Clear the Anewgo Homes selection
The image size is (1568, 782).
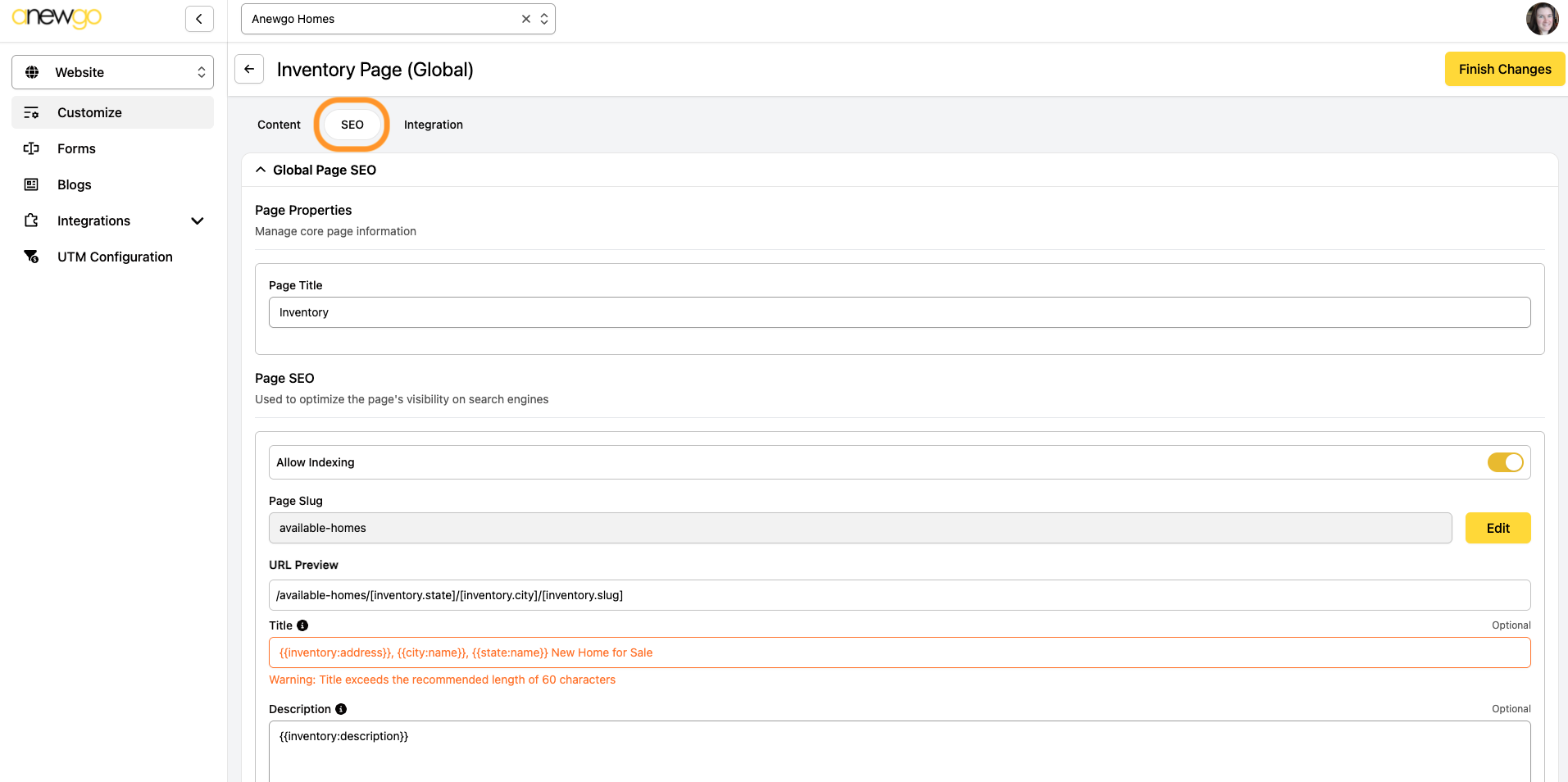click(526, 19)
